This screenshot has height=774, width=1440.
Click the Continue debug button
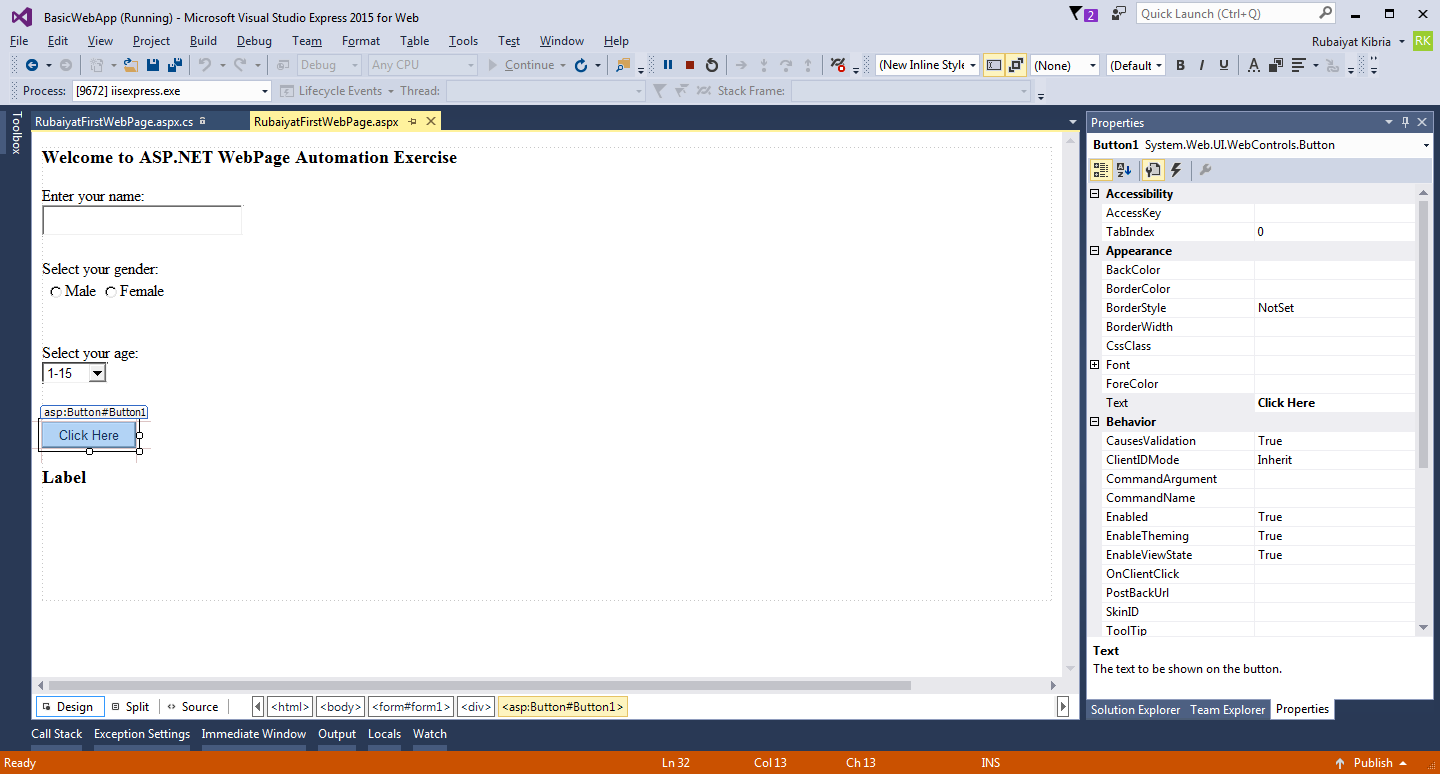tap(520, 65)
